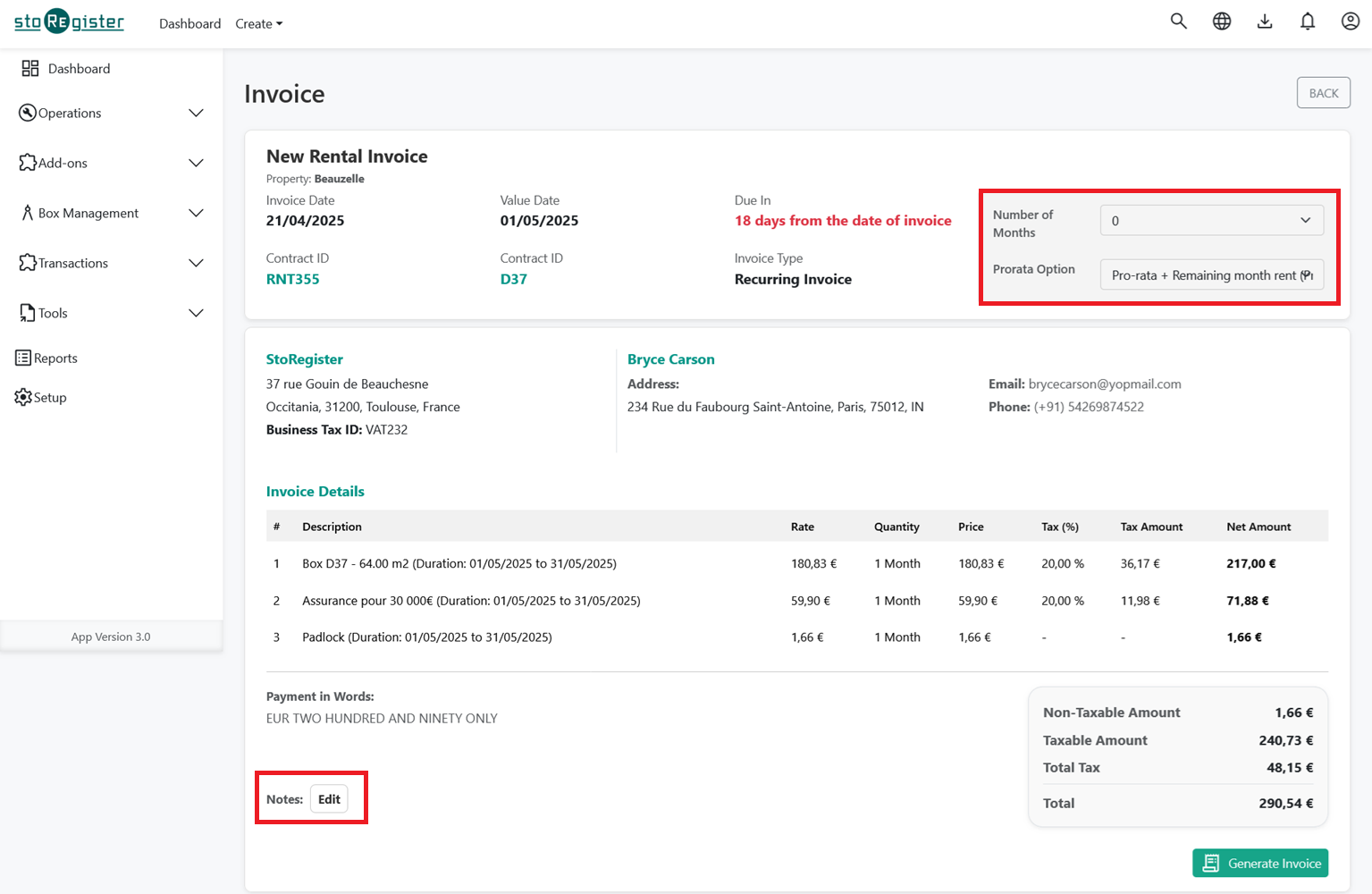Click the stoREgister logo

pyautogui.click(x=68, y=21)
